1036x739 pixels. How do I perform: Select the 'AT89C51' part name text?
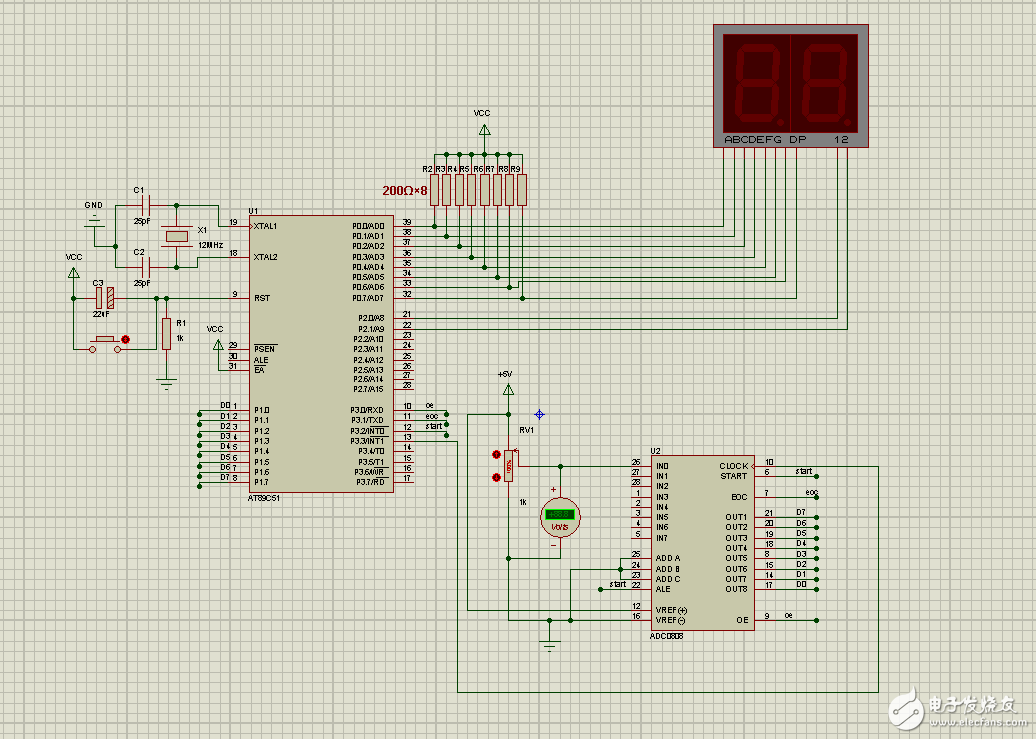[x=264, y=498]
